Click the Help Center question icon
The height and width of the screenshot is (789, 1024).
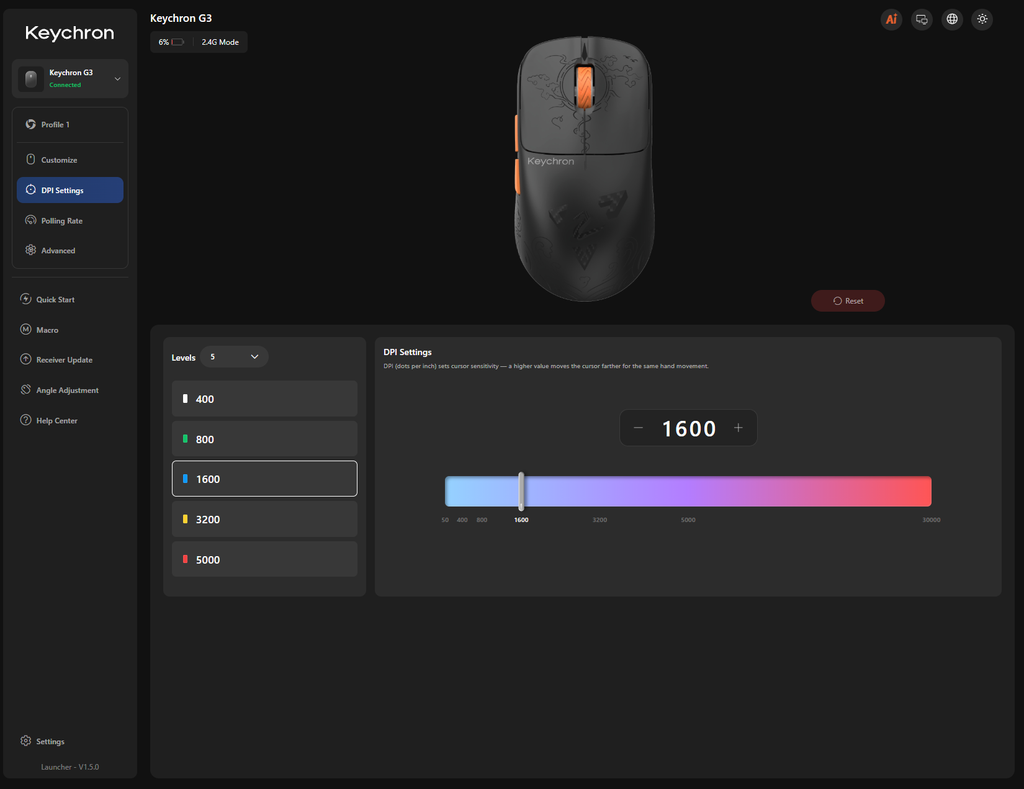[25, 420]
